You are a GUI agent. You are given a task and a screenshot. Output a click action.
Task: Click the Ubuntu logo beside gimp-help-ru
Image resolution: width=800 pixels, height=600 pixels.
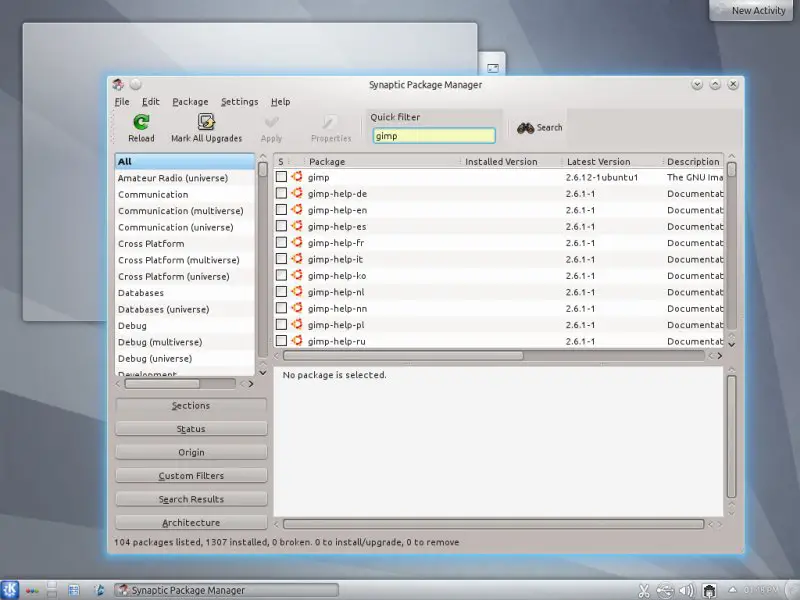[297, 340]
